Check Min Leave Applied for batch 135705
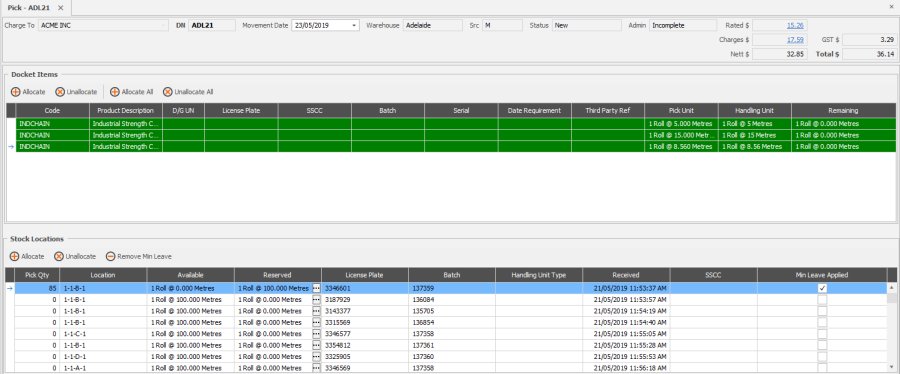The width and height of the screenshot is (900, 374). tap(823, 311)
